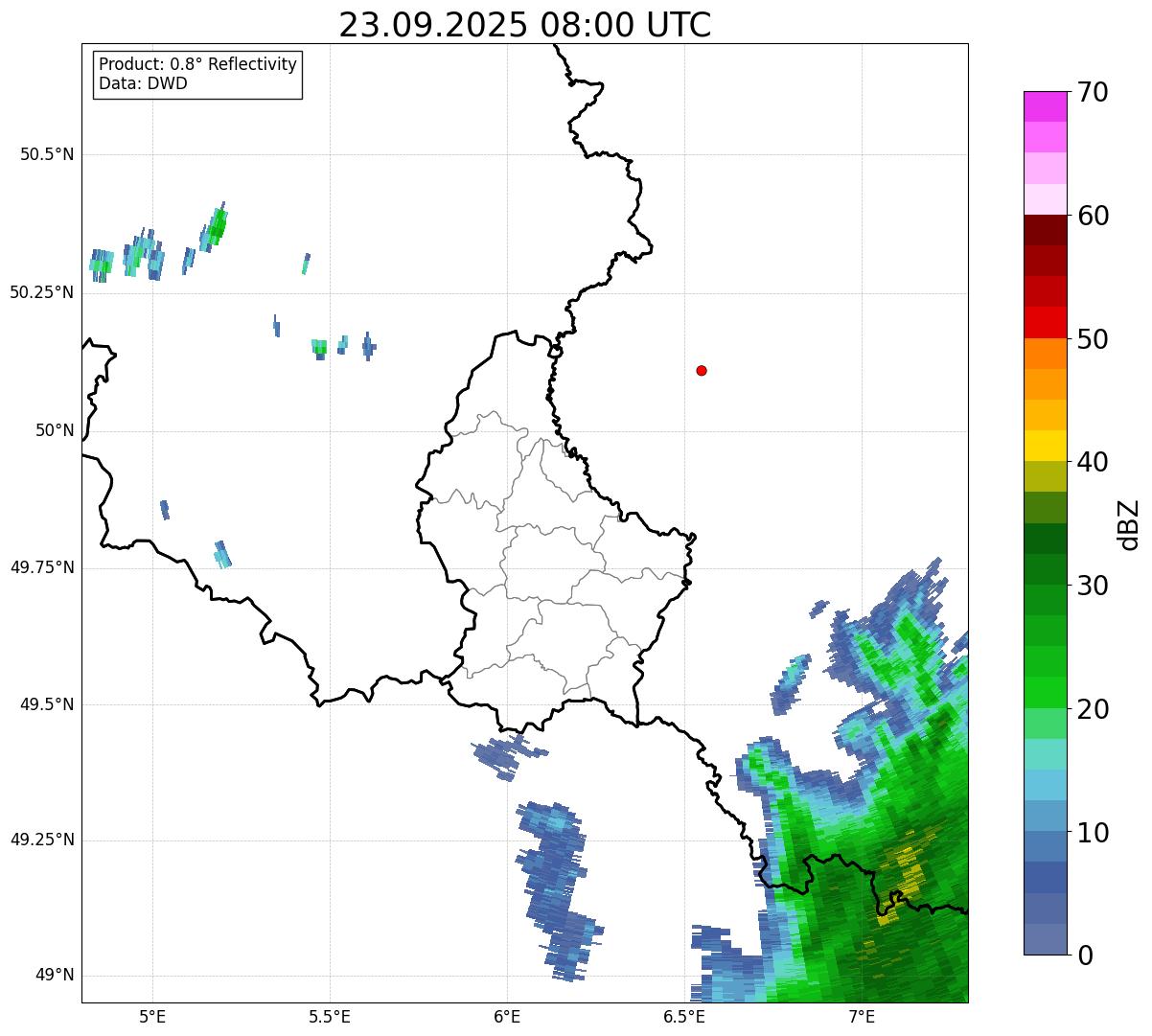
Task: Click the 'Product: 0.8° Reflectivity' text
Action: [198, 64]
